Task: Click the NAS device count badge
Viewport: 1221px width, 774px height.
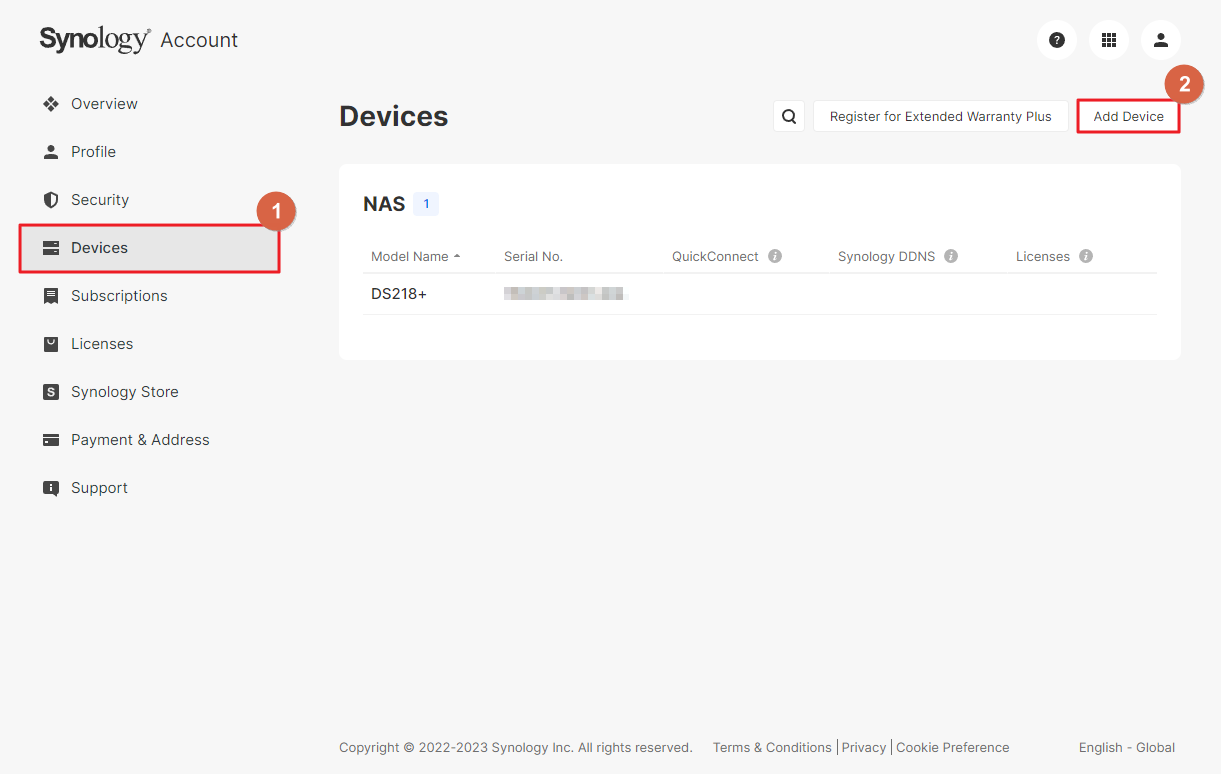Action: pos(426,204)
